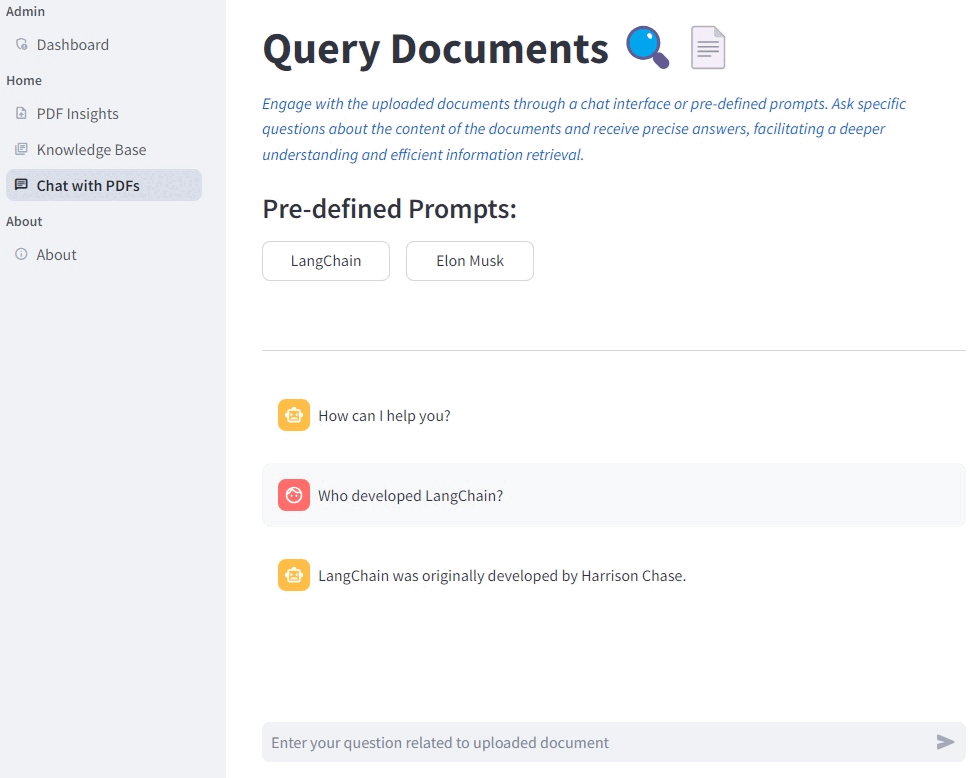Run the Elon Musk pre-defined prompt
Image resolution: width=970 pixels, height=778 pixels.
click(x=470, y=261)
